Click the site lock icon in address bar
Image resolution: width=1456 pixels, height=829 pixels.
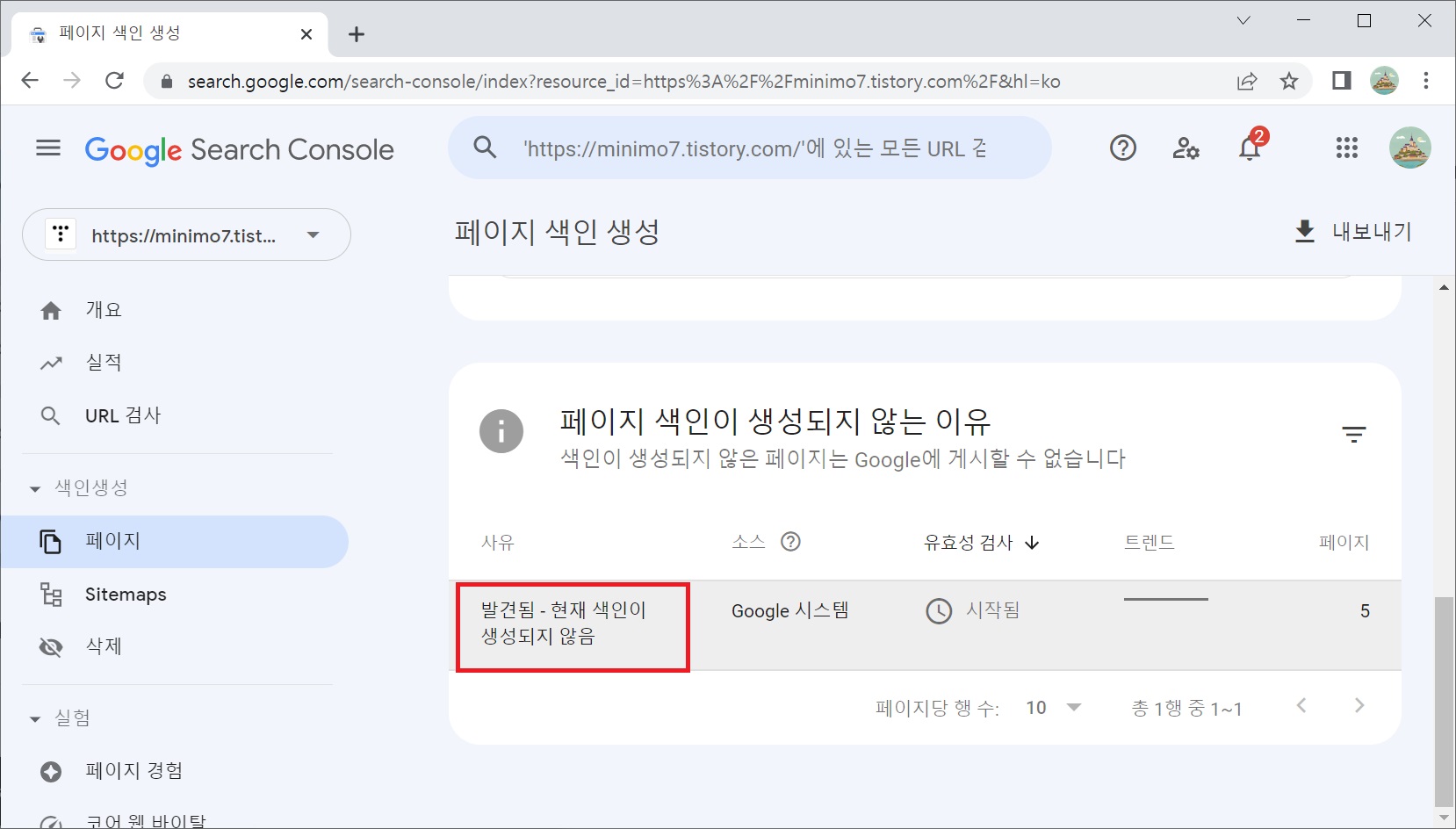tap(166, 82)
